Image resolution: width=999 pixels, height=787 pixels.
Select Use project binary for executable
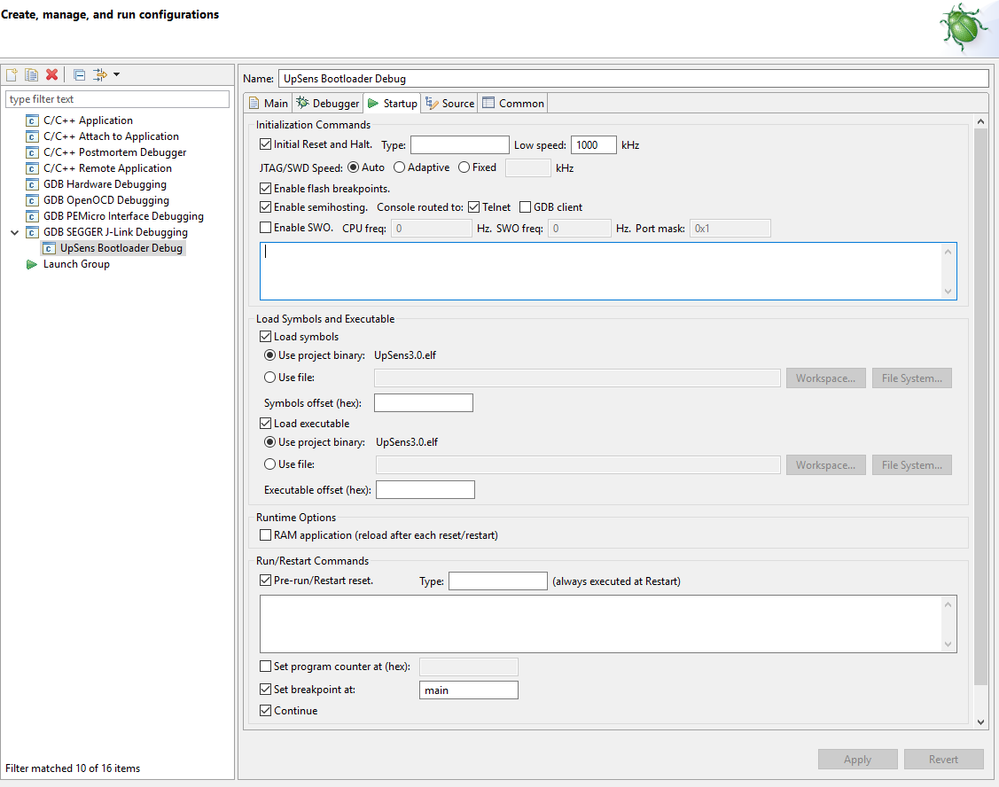270,442
